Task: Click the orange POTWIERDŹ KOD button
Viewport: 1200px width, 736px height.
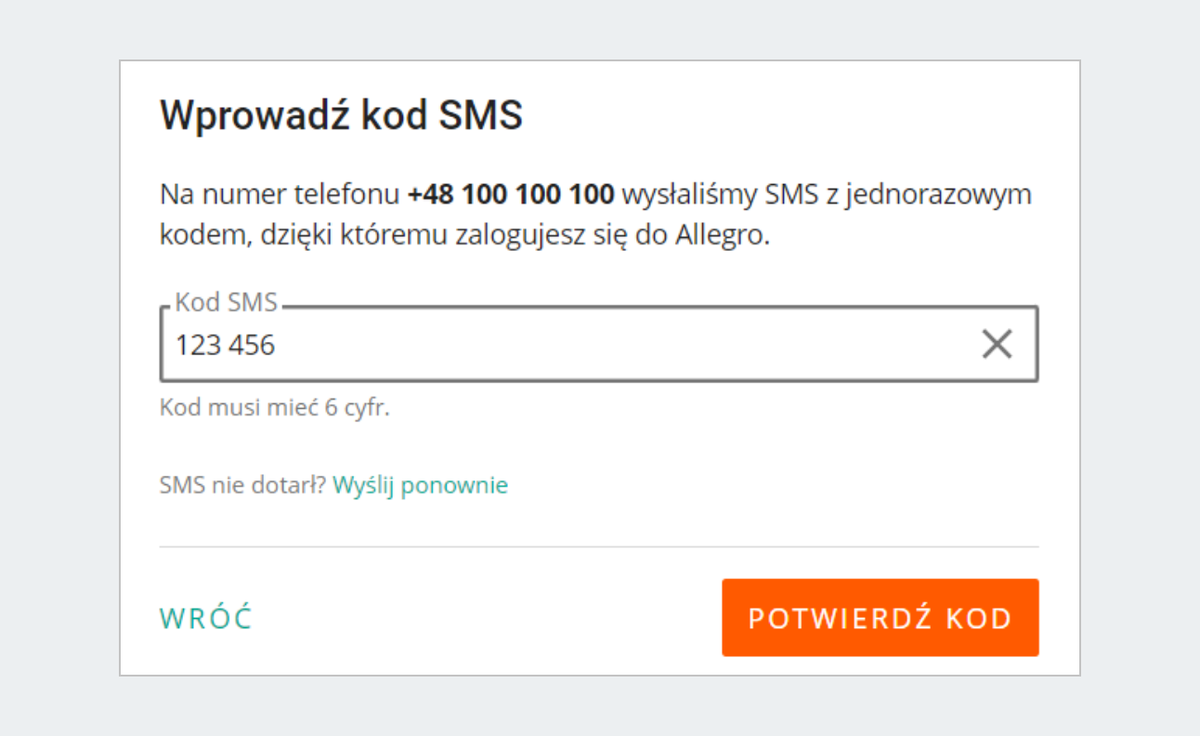Action: (x=879, y=617)
